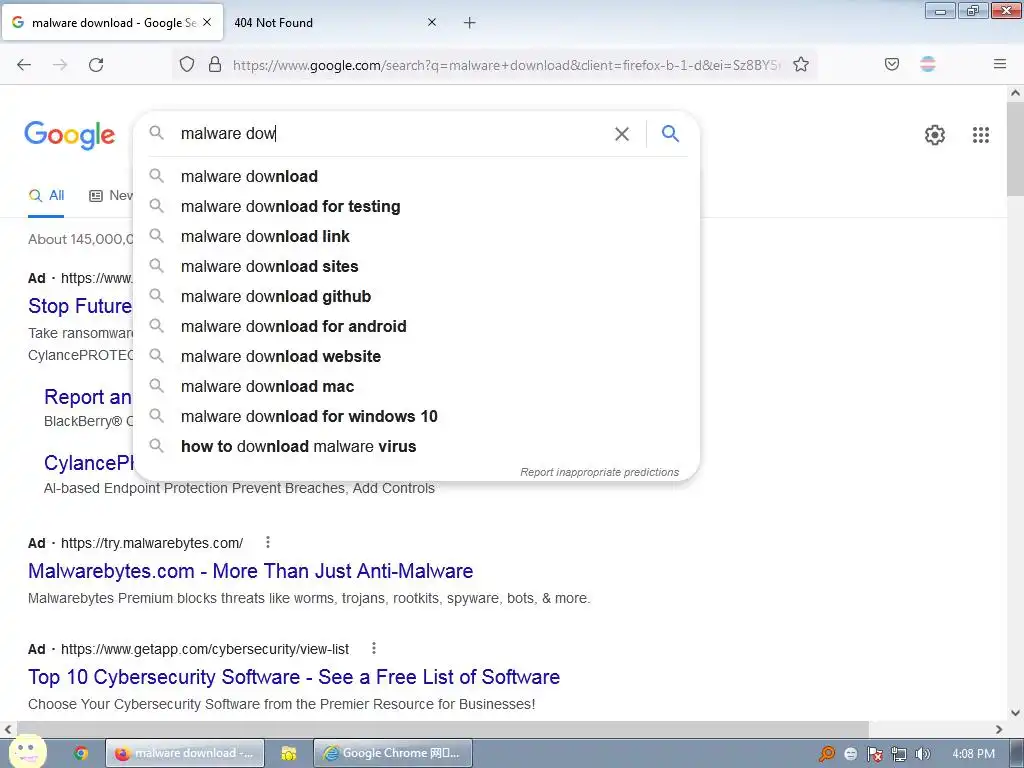This screenshot has width=1024, height=768.
Task: Open the Firefox account avatar icon
Action: point(928,64)
